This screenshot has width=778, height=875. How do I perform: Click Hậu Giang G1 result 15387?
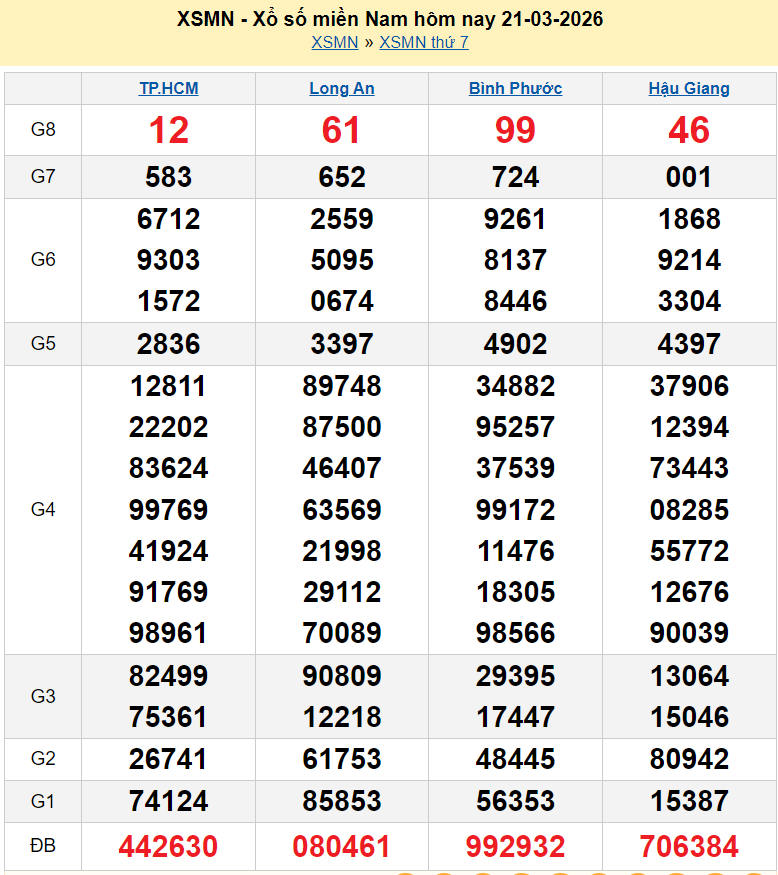[689, 800]
